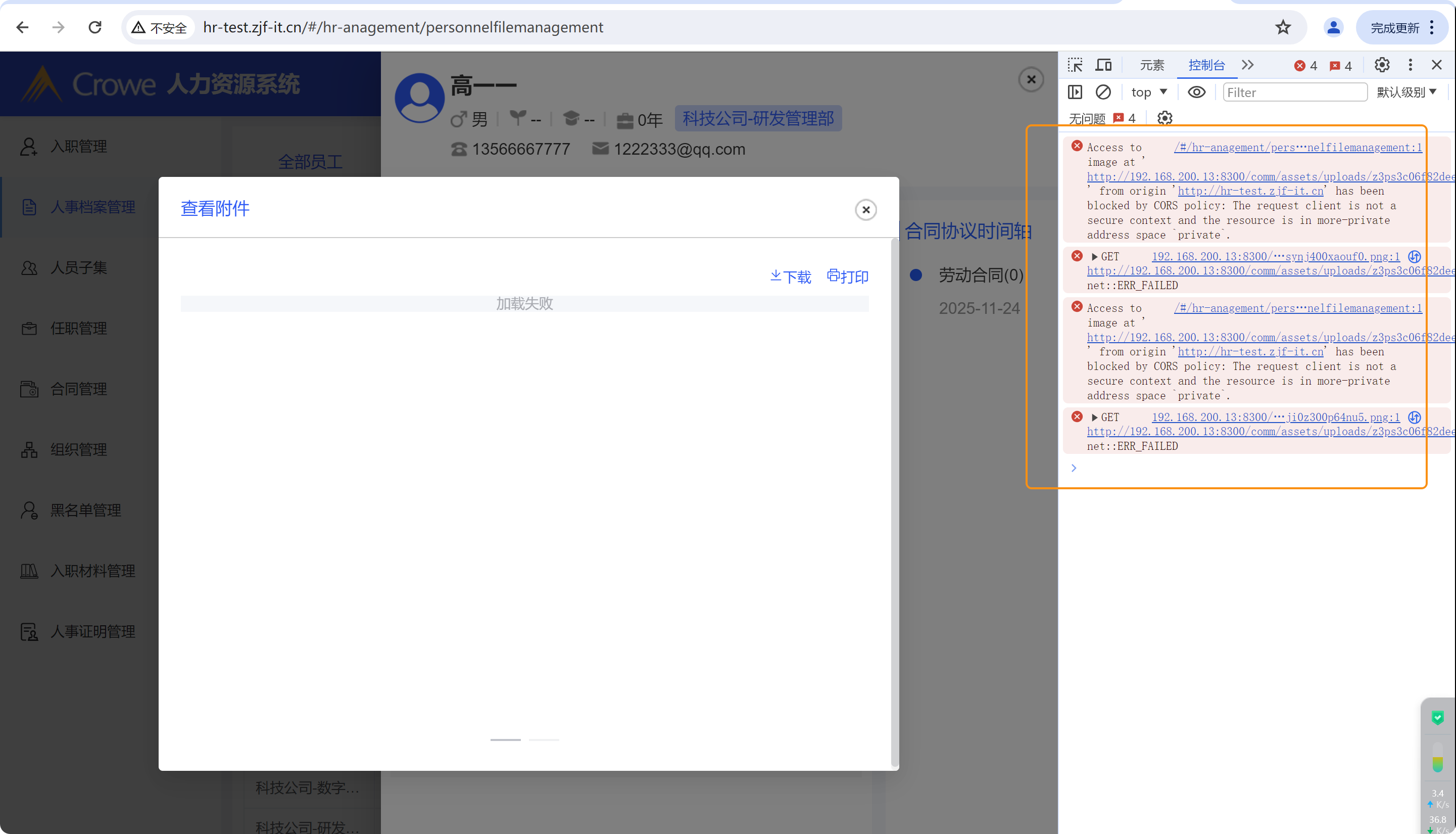Bookmark the page with the star icon
The width and height of the screenshot is (1456, 834).
coord(1283,27)
